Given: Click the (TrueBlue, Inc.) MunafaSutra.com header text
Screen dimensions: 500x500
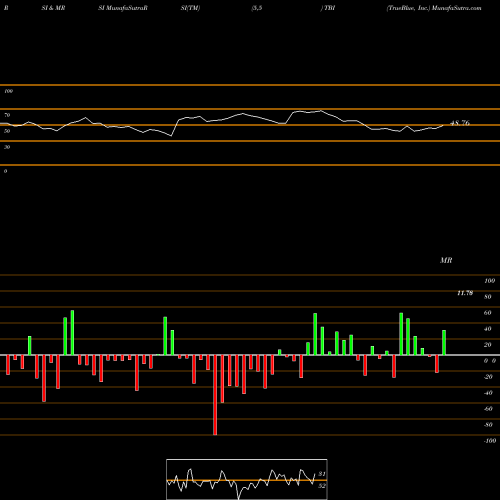Looking at the screenshot, I should click(434, 8).
